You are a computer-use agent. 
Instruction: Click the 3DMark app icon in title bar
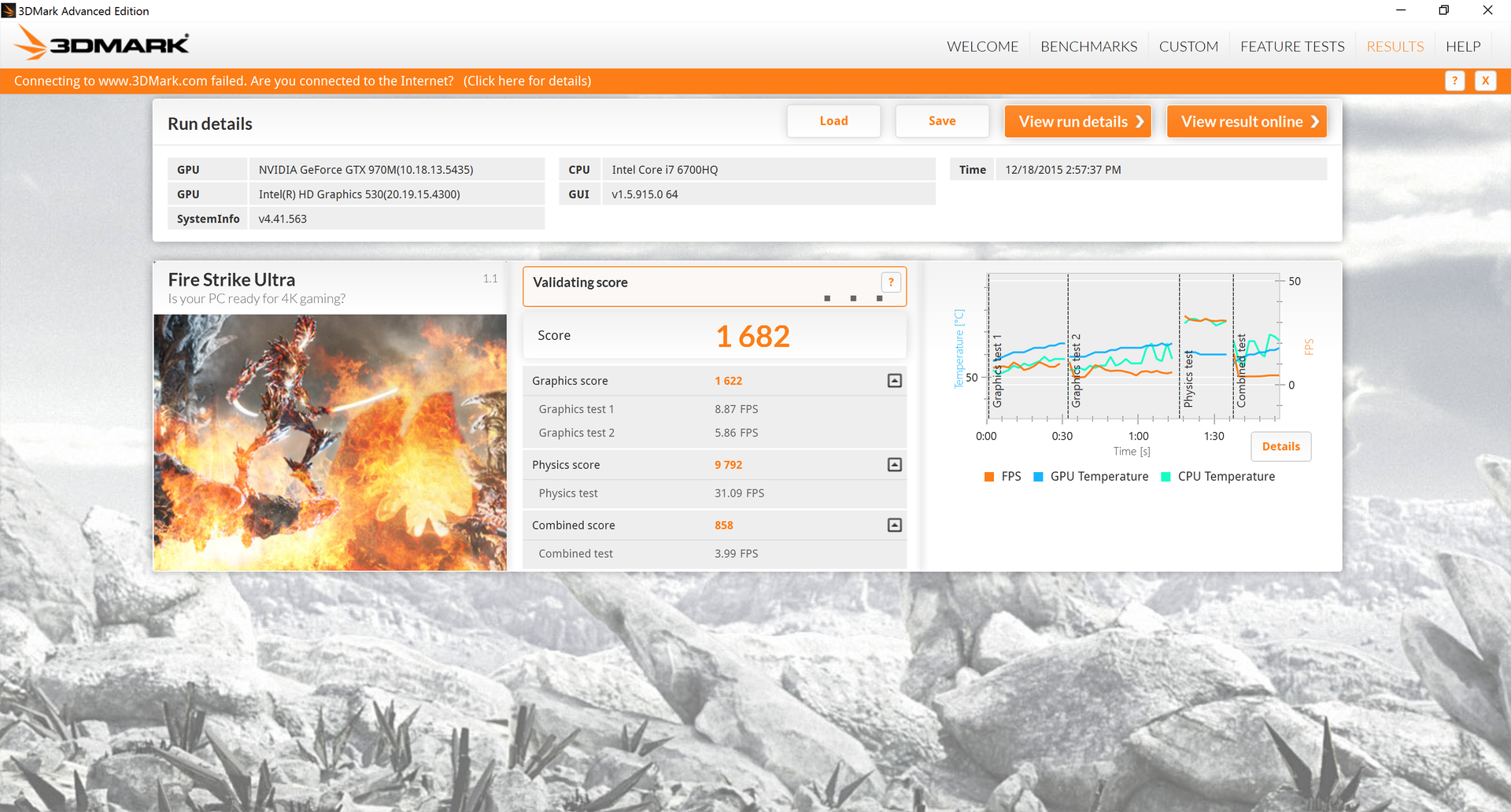[9, 10]
